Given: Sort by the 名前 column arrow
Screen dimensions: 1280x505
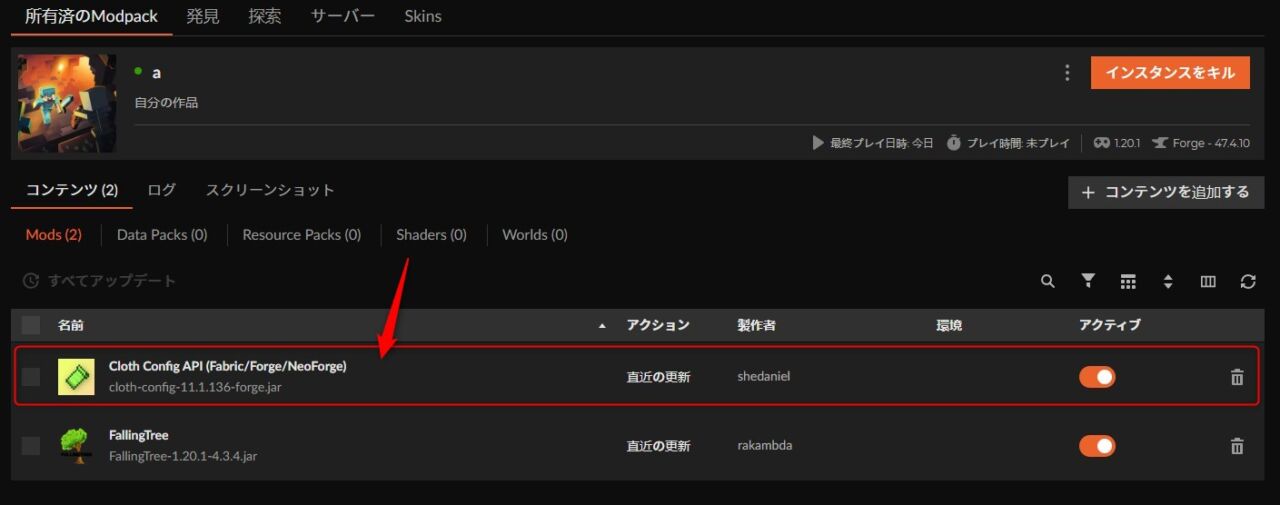Looking at the screenshot, I should click(x=602, y=326).
